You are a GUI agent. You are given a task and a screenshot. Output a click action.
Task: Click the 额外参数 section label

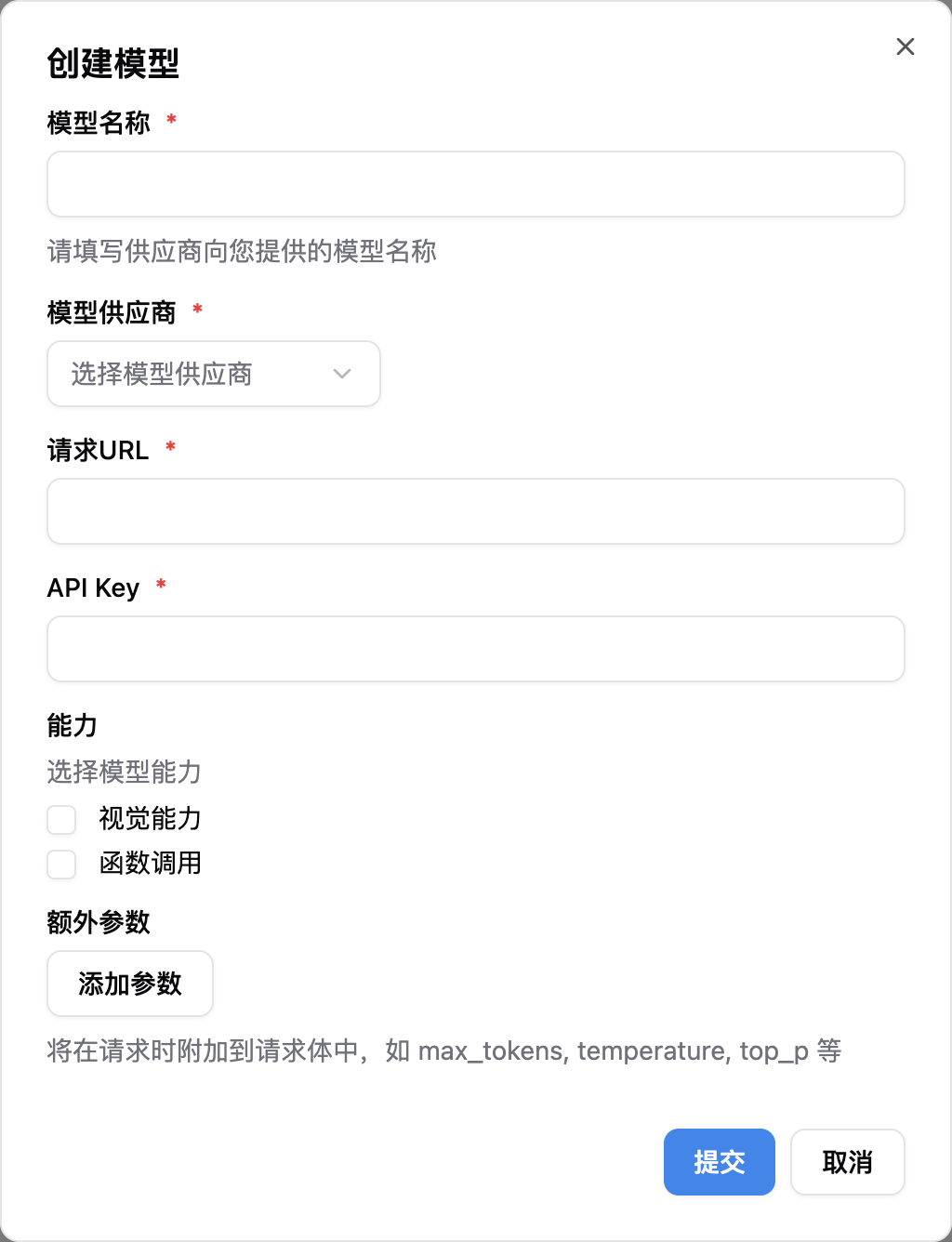pos(98,922)
